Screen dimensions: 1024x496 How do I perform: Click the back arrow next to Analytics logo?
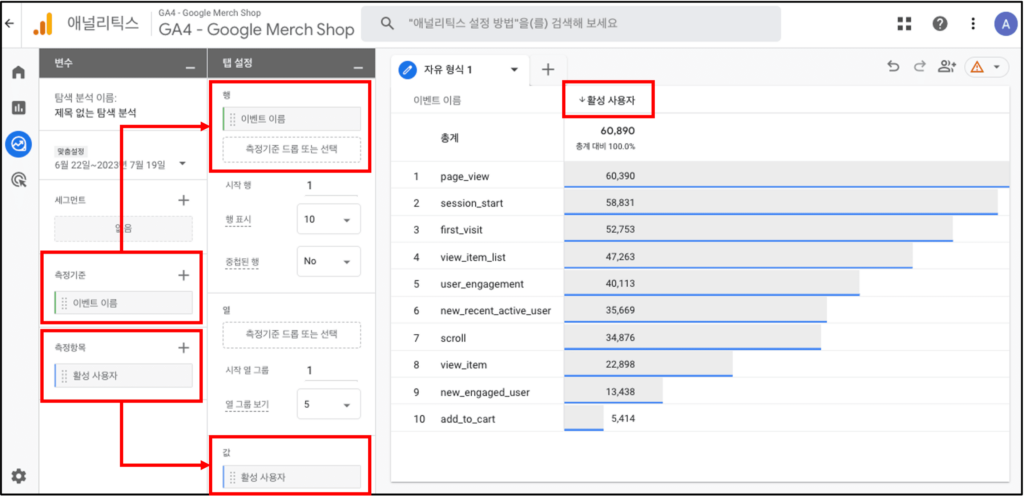point(9,23)
